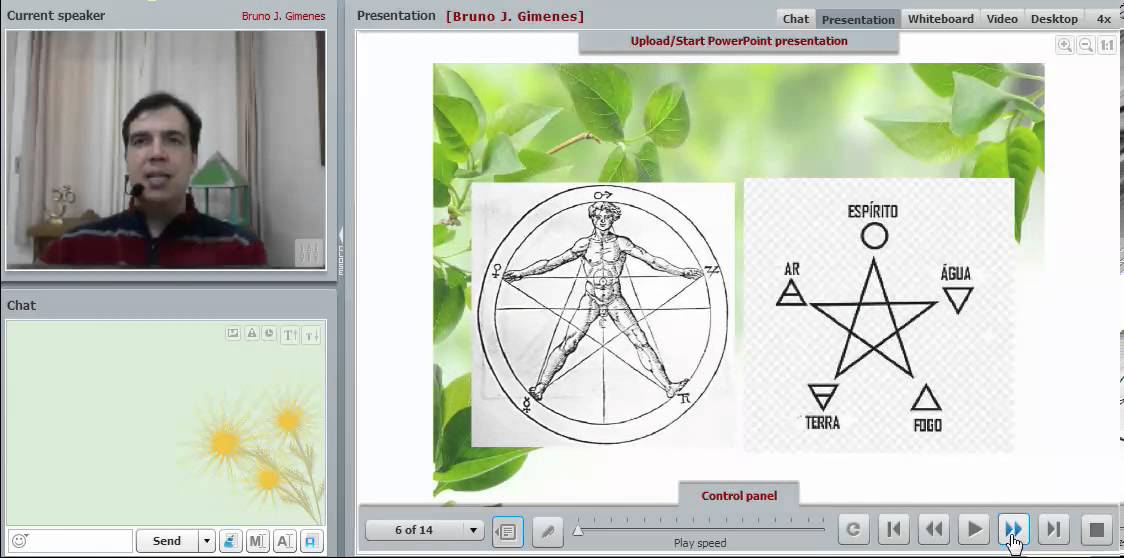This screenshot has height=558, width=1124.
Task: Click the Bruno J. Gimenes speaker name
Action: click(x=283, y=16)
